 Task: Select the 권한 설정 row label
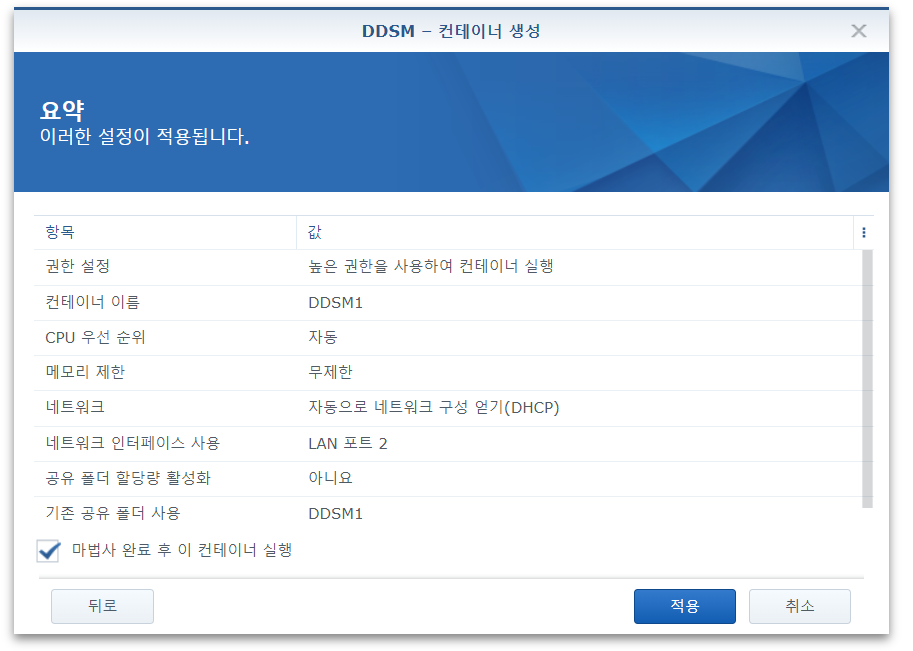pos(78,266)
